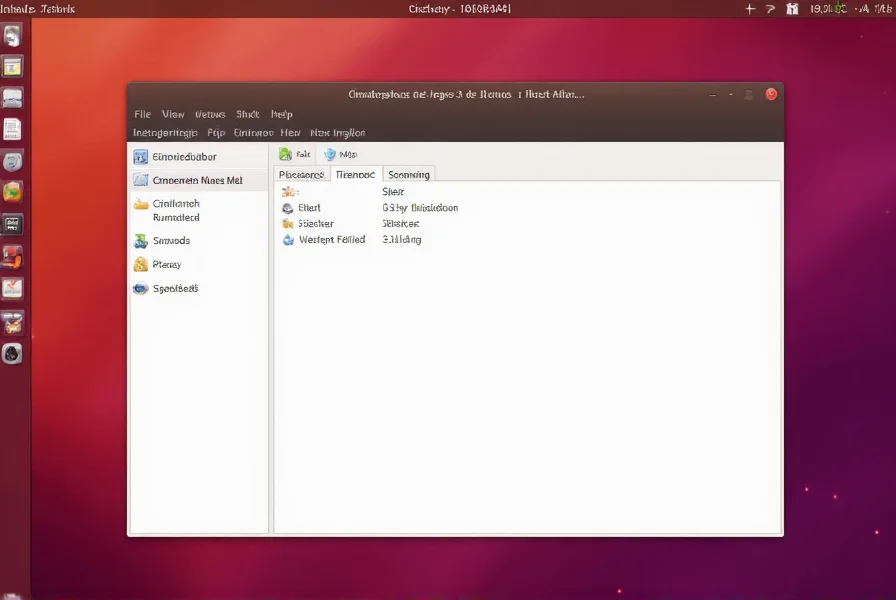Open the top launcher icon in Ubuntu dock
The width and height of the screenshot is (896, 600).
(12, 37)
